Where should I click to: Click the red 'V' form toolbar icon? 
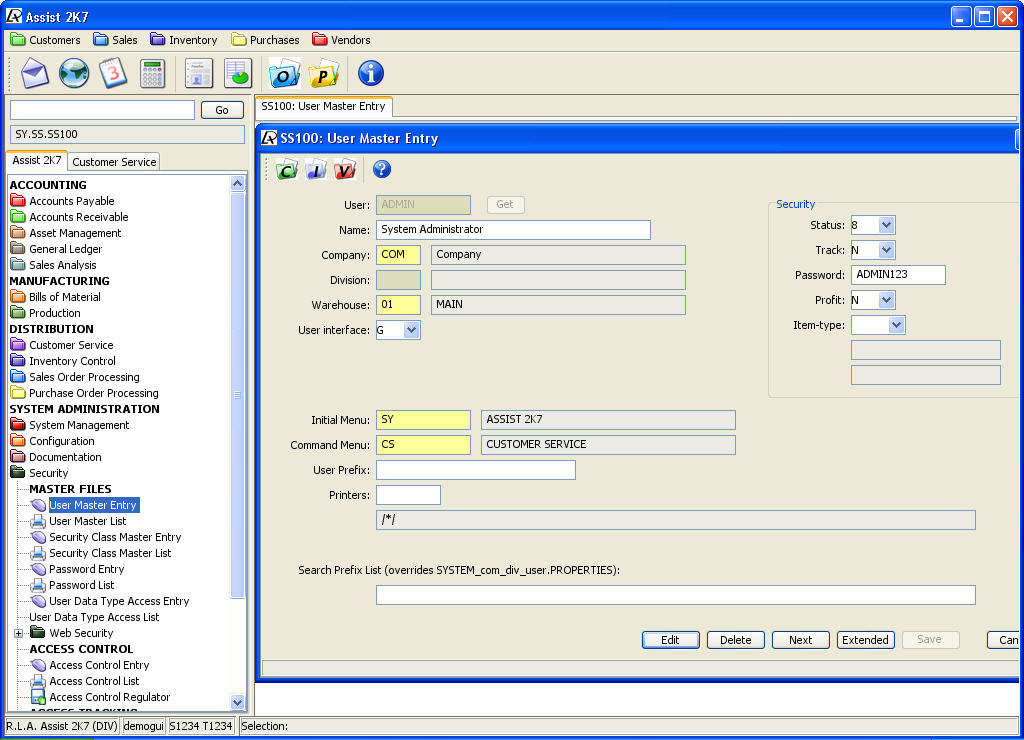pos(345,170)
